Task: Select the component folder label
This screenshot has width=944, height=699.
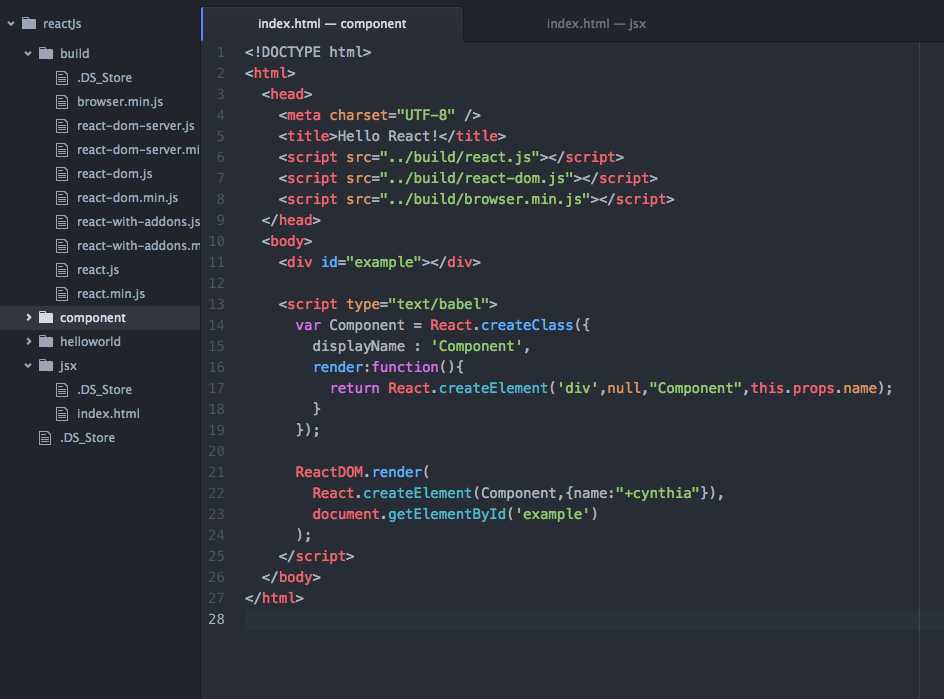Action: tap(93, 317)
